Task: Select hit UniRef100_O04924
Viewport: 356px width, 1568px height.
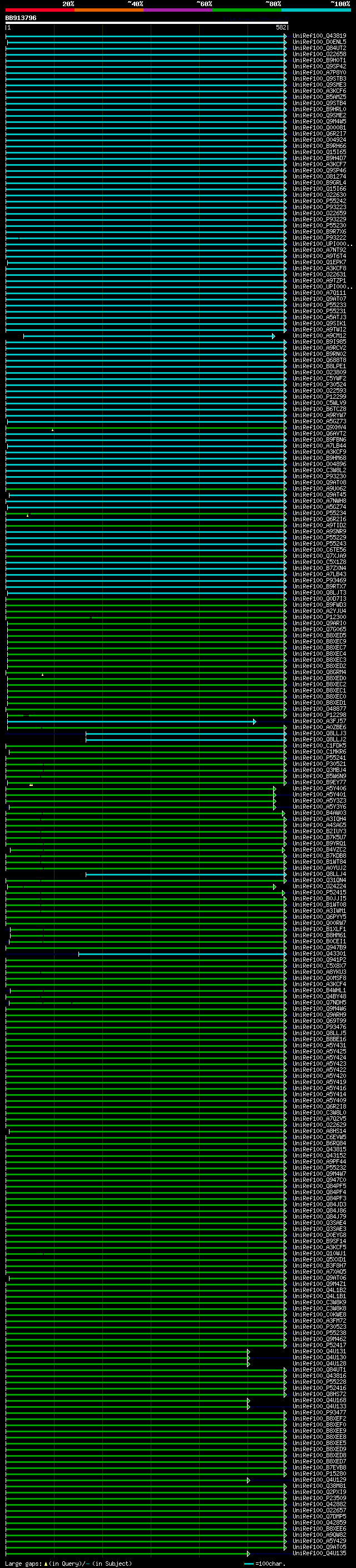Action: pos(319,140)
